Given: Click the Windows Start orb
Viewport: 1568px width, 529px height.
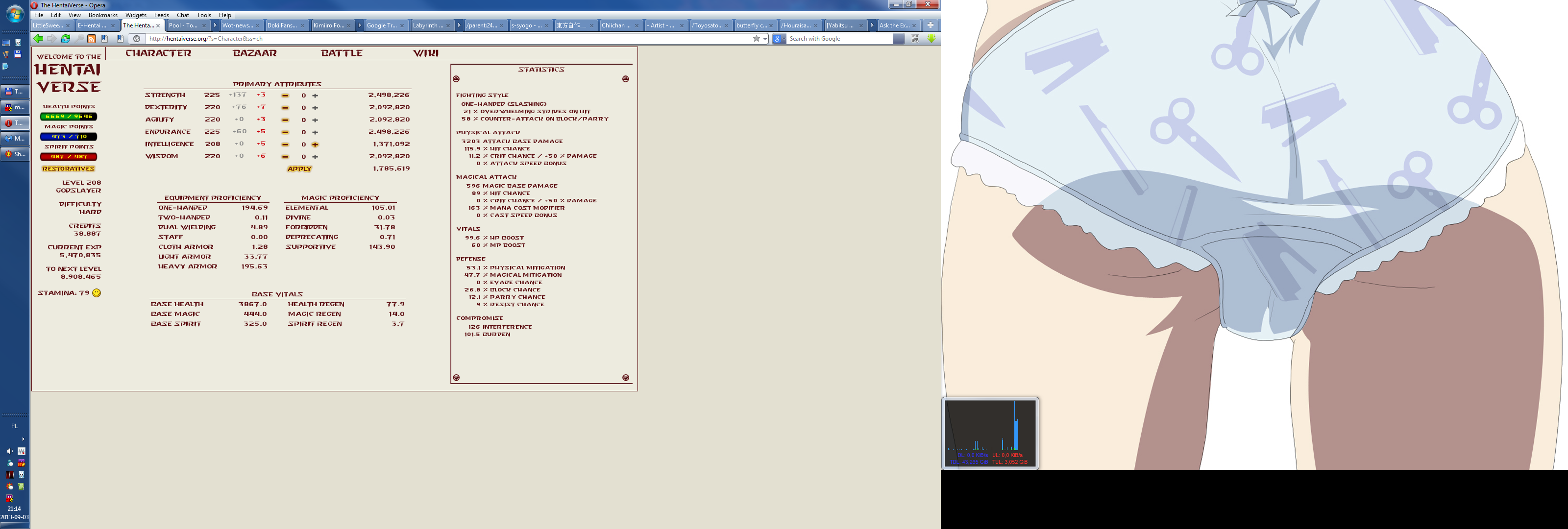Looking at the screenshot, I should click(15, 13).
